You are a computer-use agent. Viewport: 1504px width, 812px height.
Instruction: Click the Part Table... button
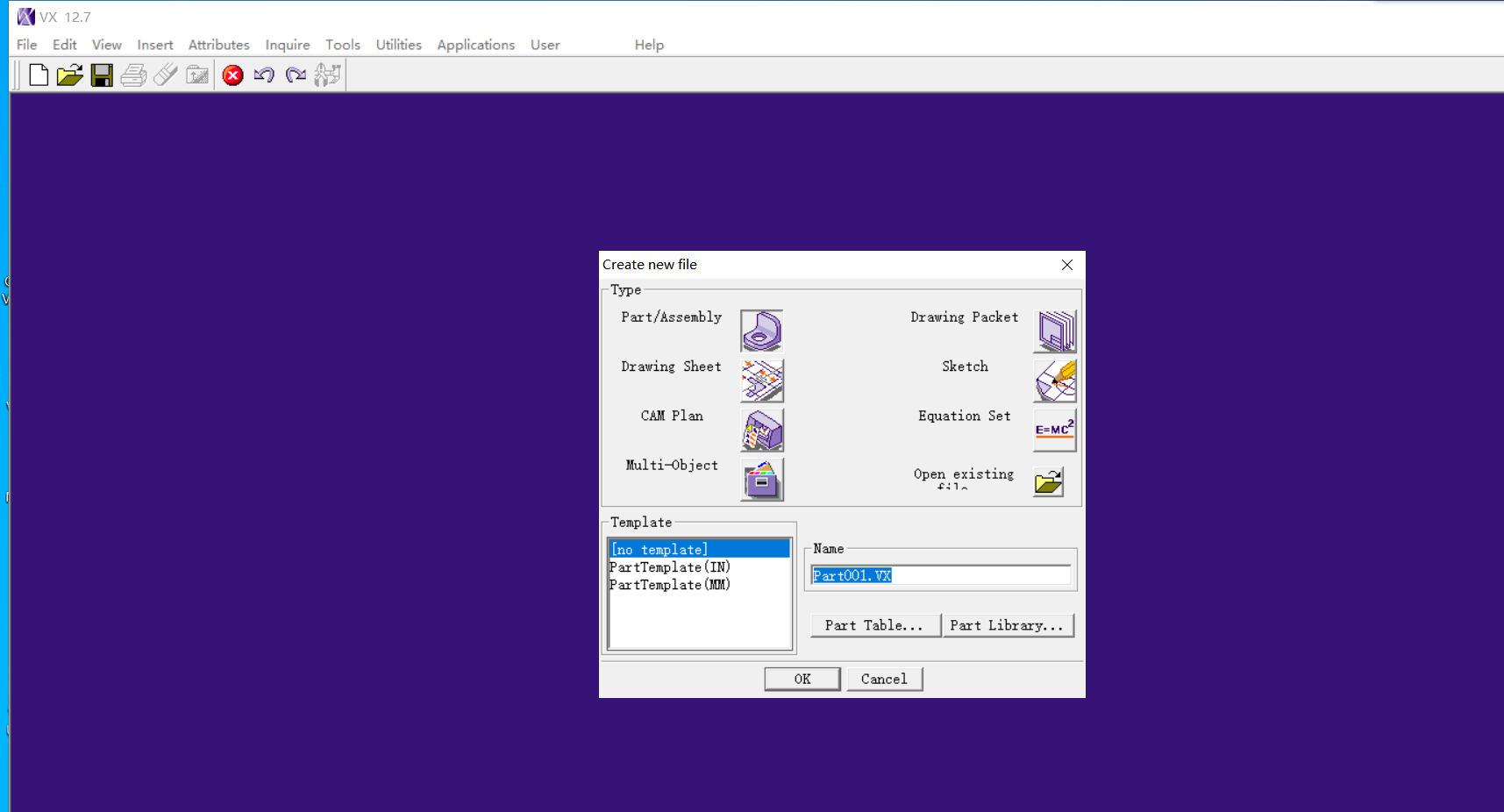coord(873,625)
